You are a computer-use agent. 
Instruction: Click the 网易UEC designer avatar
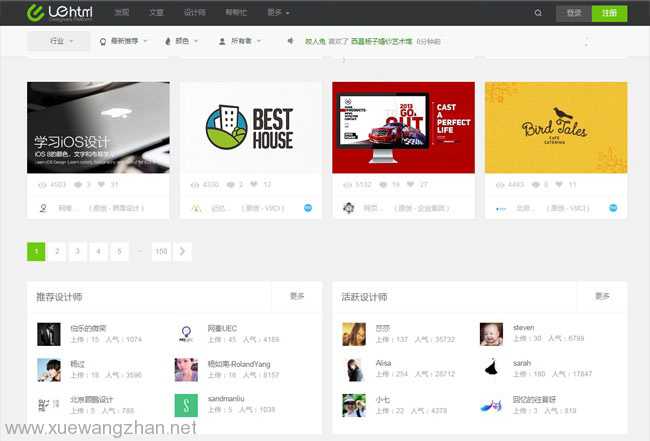click(186, 333)
